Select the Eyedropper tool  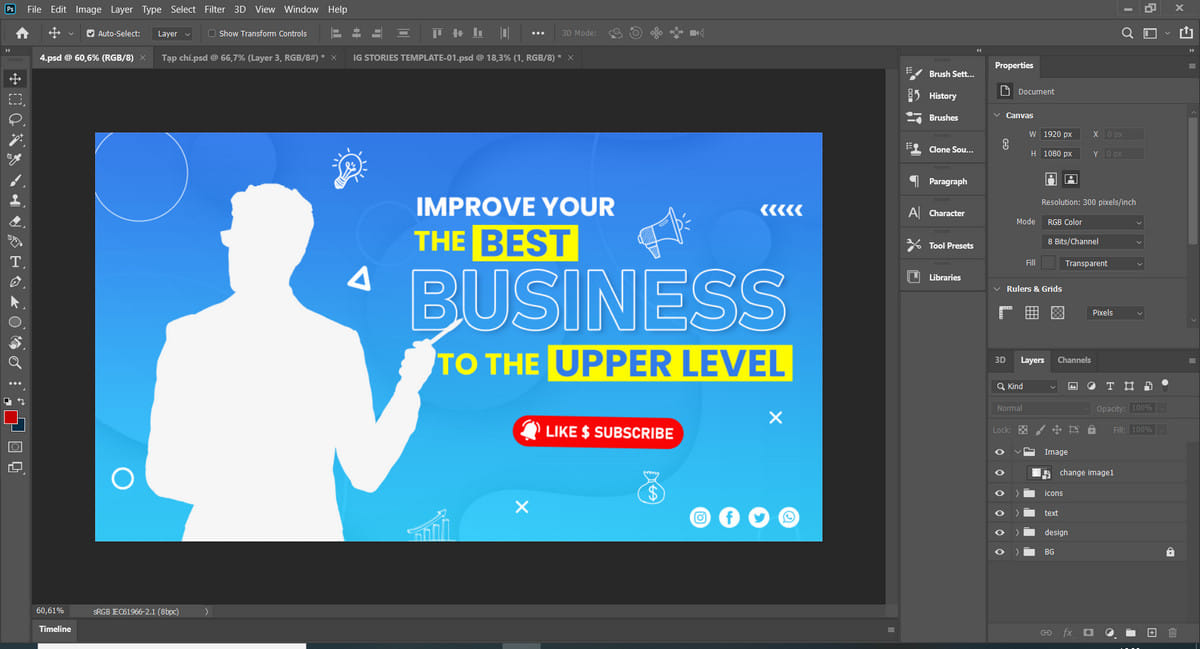pyautogui.click(x=15, y=160)
